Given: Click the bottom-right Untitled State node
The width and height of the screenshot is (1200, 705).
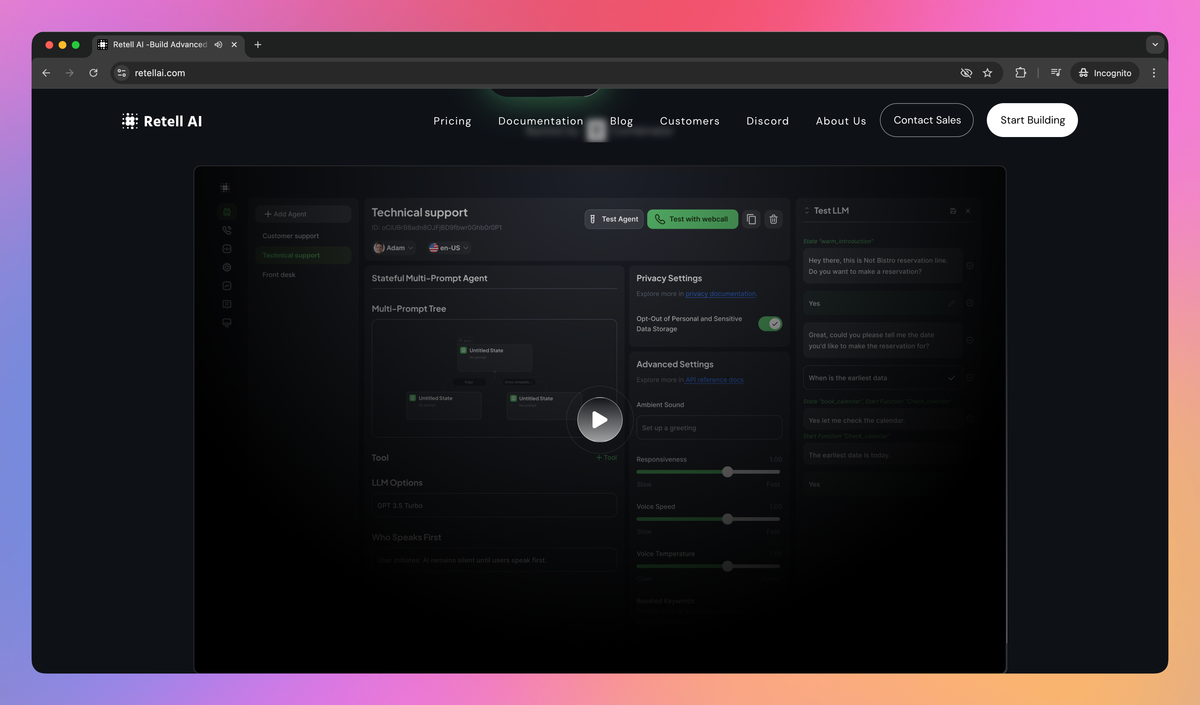Looking at the screenshot, I should coord(544,405).
